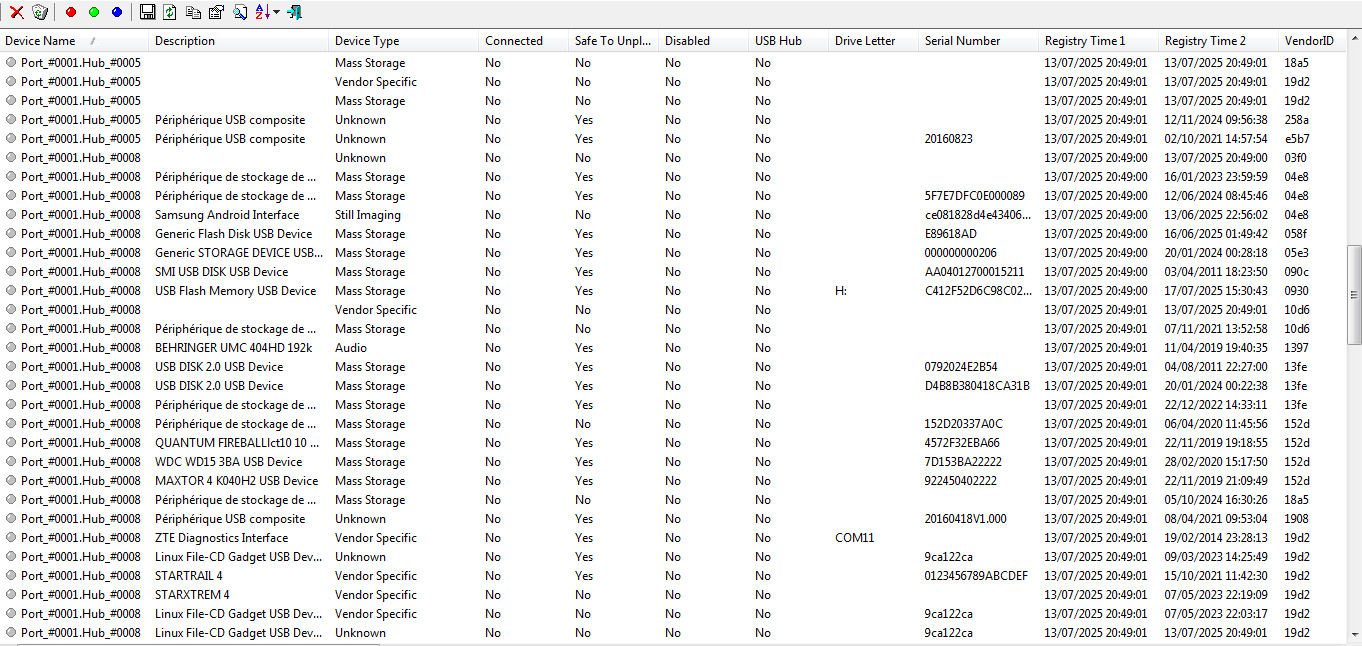
Task: Click the Registry Time 2 value 17/07/2025 15:30:43
Action: click(1216, 291)
